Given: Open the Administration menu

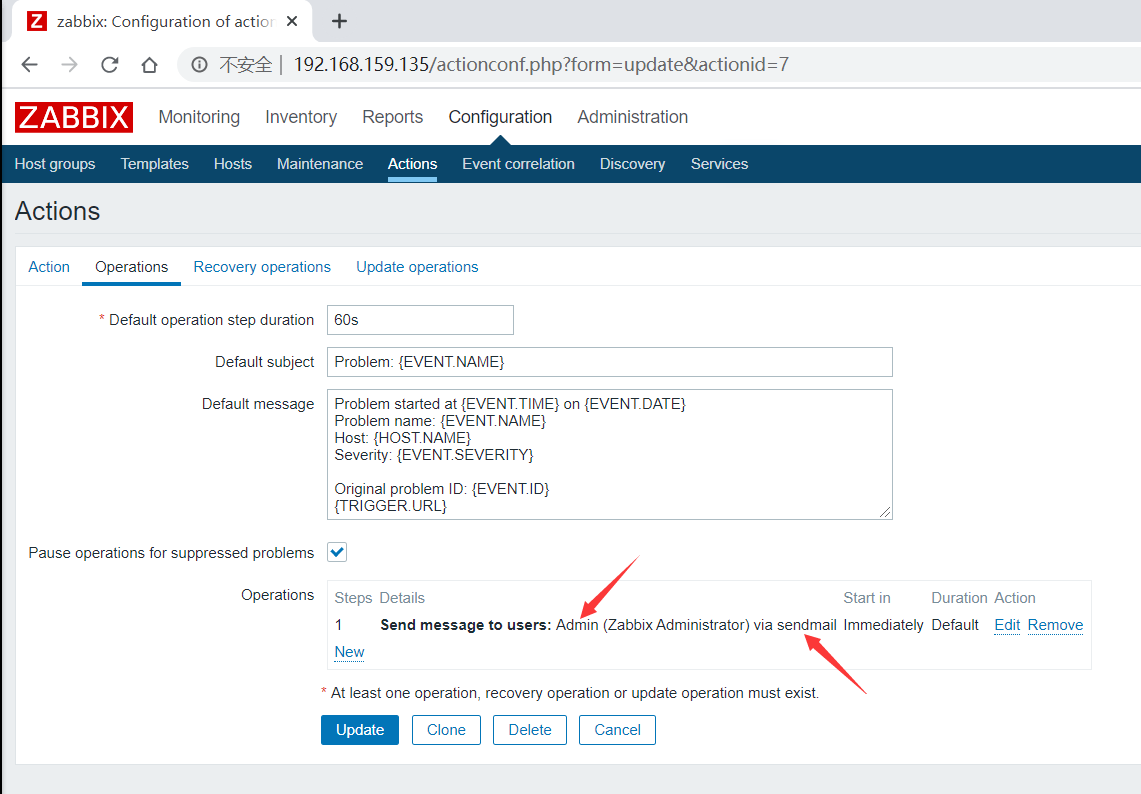Looking at the screenshot, I should pos(632,117).
